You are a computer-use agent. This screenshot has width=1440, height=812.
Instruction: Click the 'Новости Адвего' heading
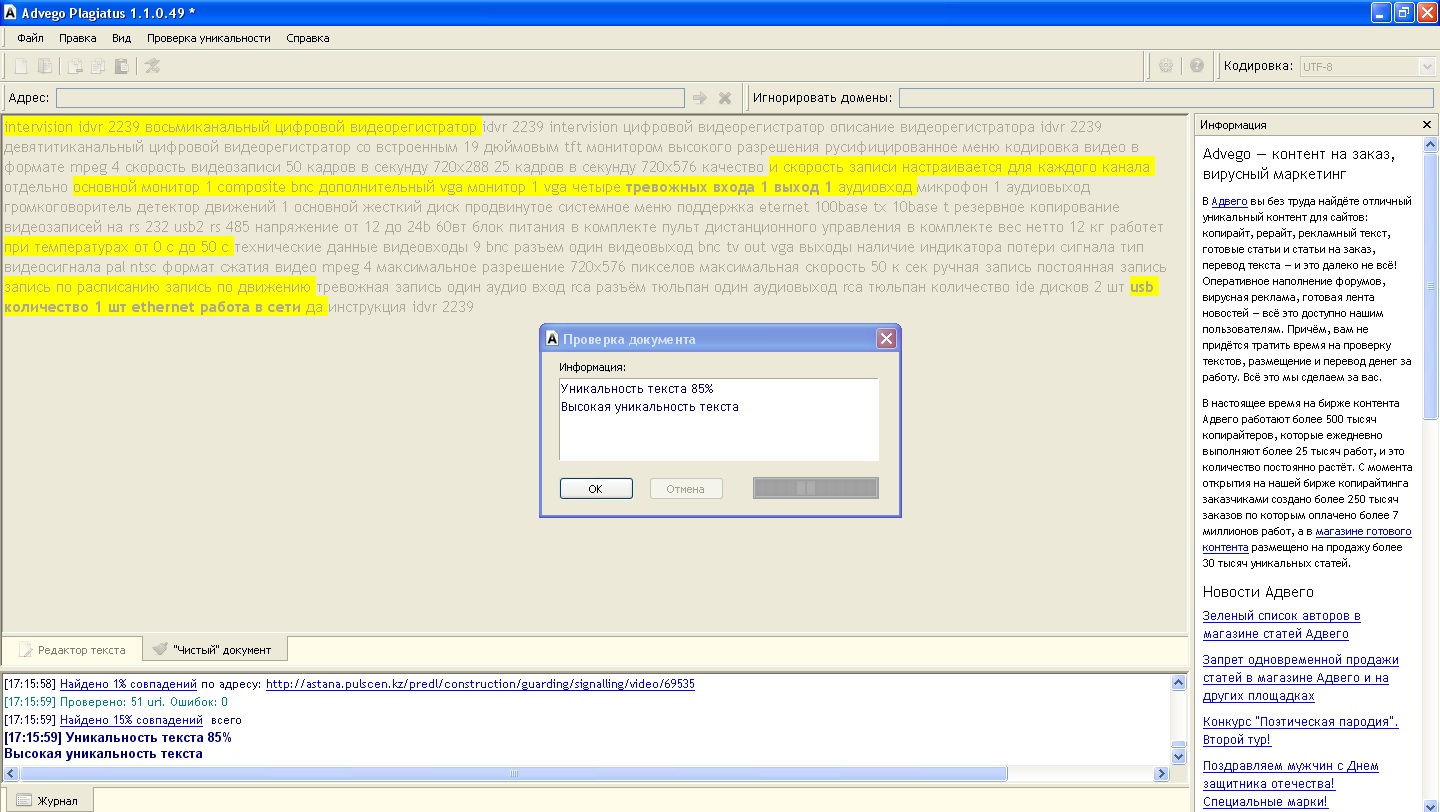[1258, 592]
